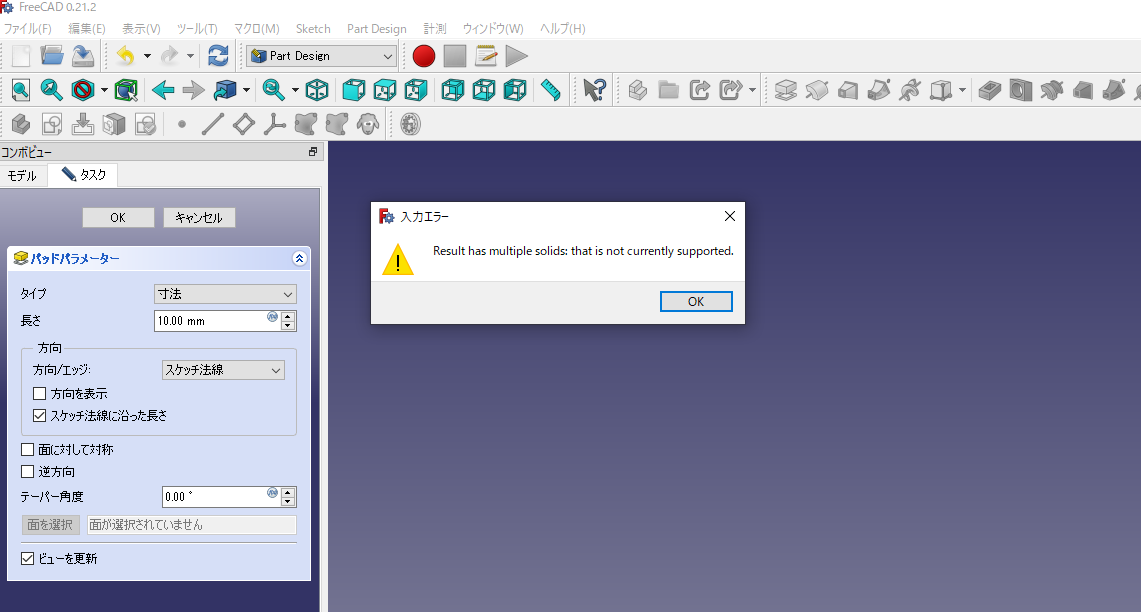Open the Macros editor notepad icon

click(x=485, y=56)
